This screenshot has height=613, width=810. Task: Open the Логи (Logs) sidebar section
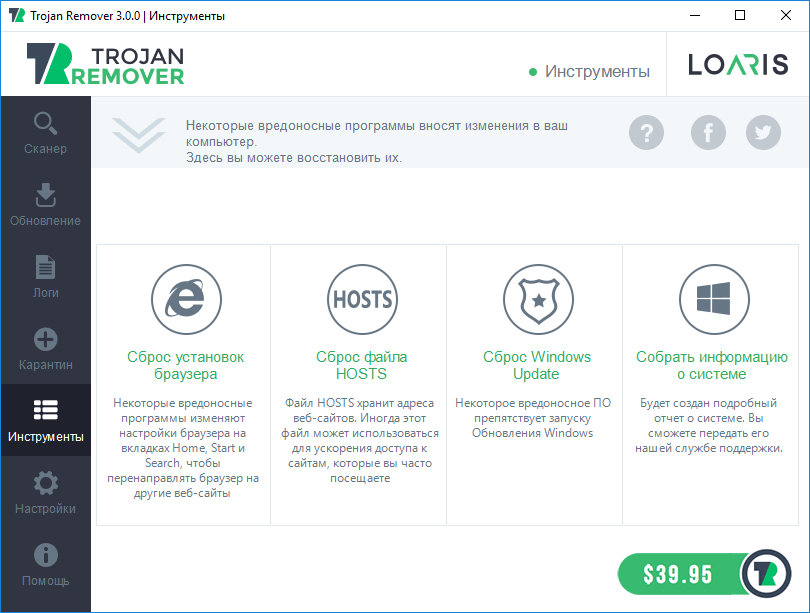click(x=45, y=277)
